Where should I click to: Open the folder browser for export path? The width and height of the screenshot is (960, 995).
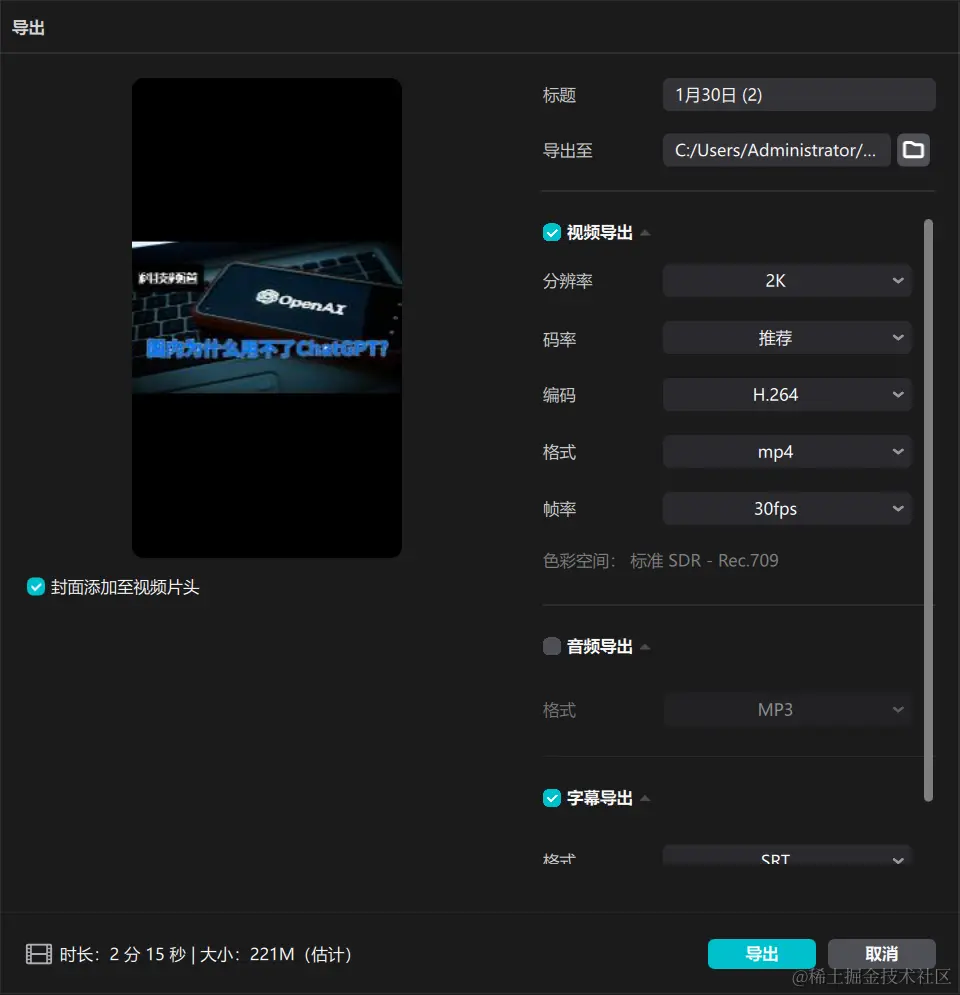[913, 150]
